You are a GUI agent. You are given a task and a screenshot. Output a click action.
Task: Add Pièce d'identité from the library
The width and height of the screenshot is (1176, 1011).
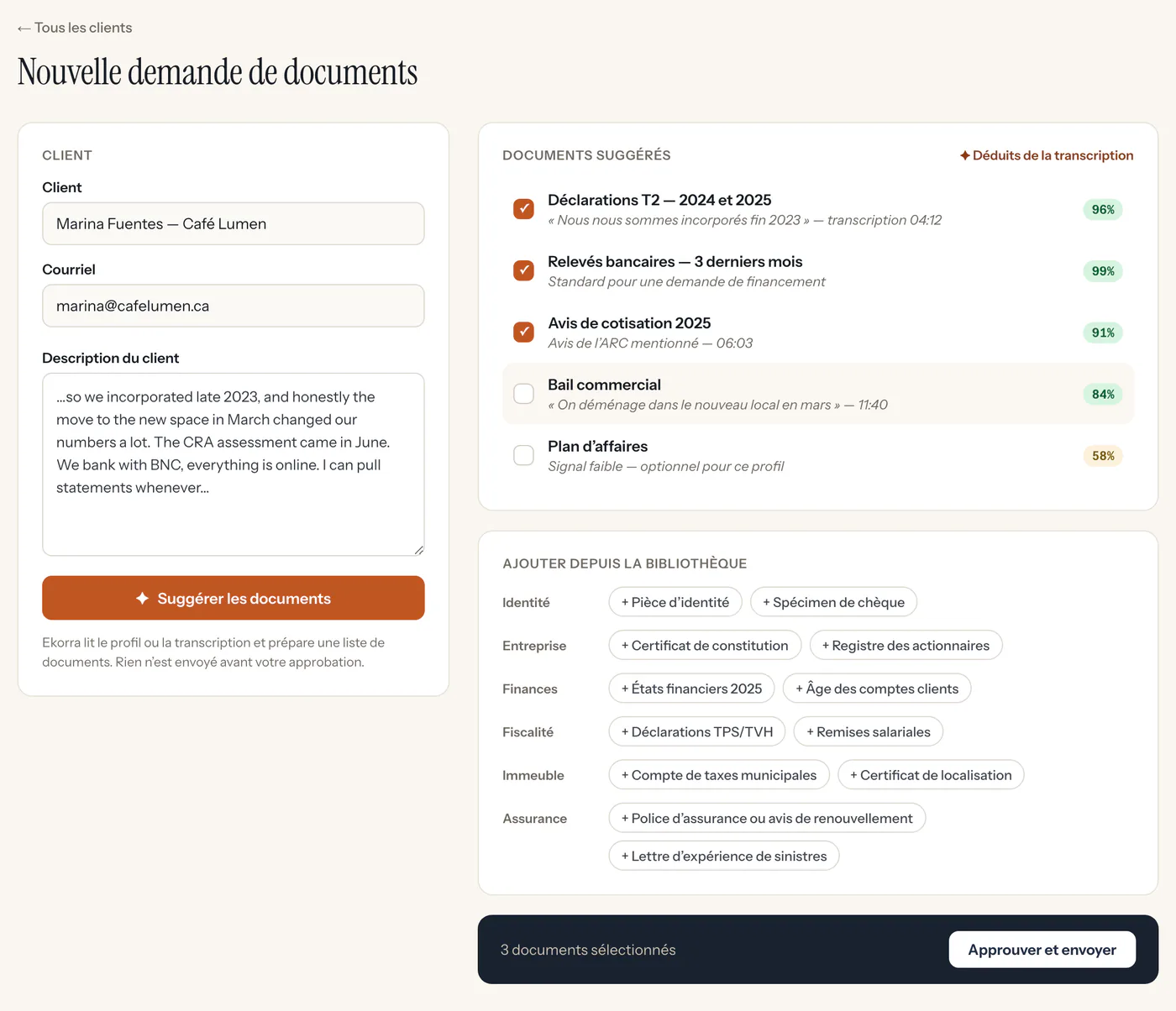point(675,602)
